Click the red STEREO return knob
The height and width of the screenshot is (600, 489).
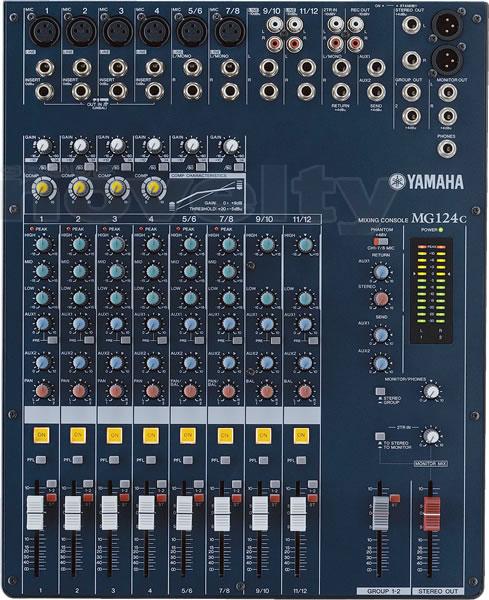pos(380,298)
